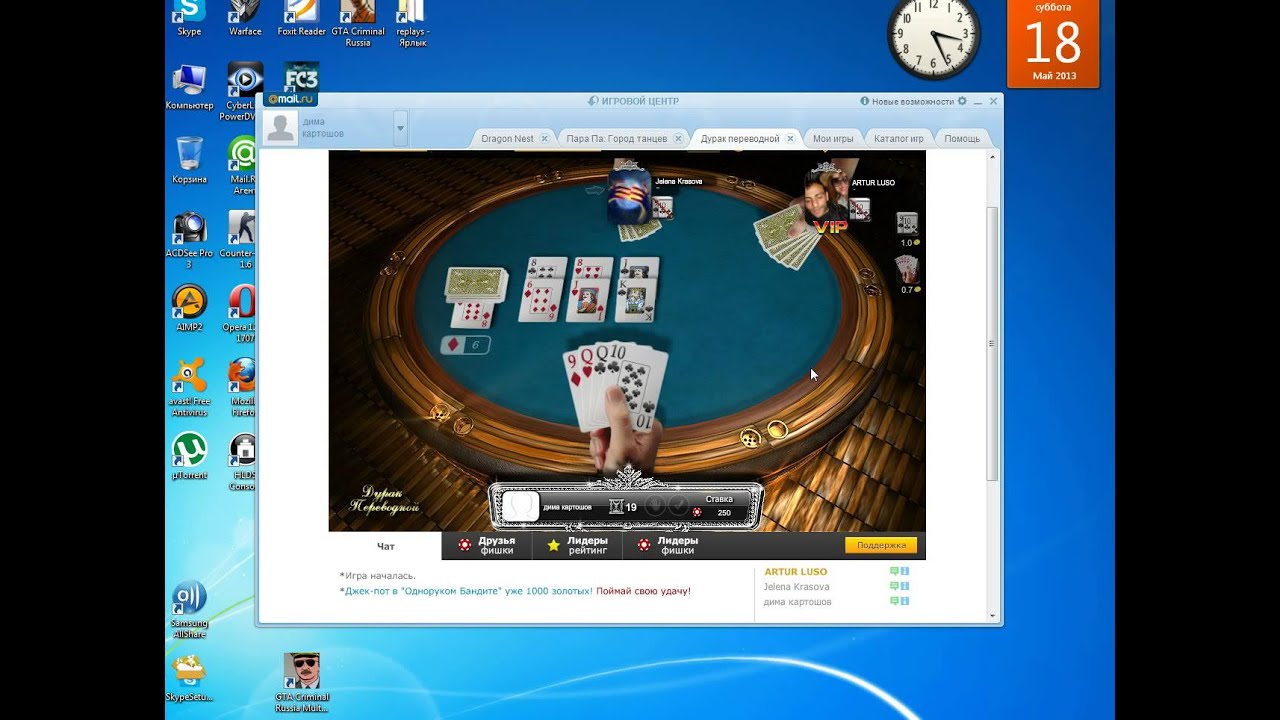Screen dimensions: 1280x720
Task: Close the Пара Па: Город танцев tab
Action: point(679,138)
